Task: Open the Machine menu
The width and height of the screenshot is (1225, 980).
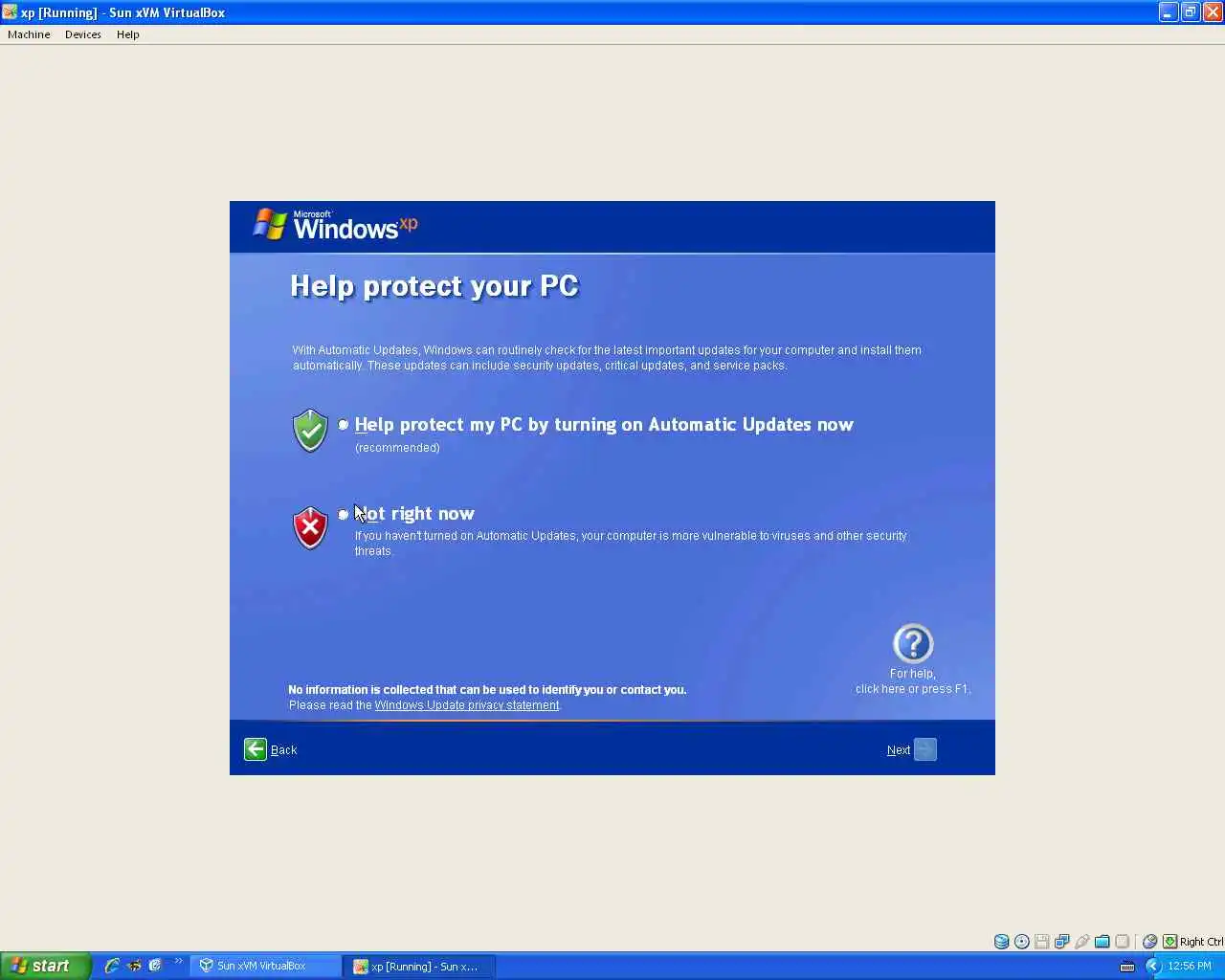Action: coord(29,34)
